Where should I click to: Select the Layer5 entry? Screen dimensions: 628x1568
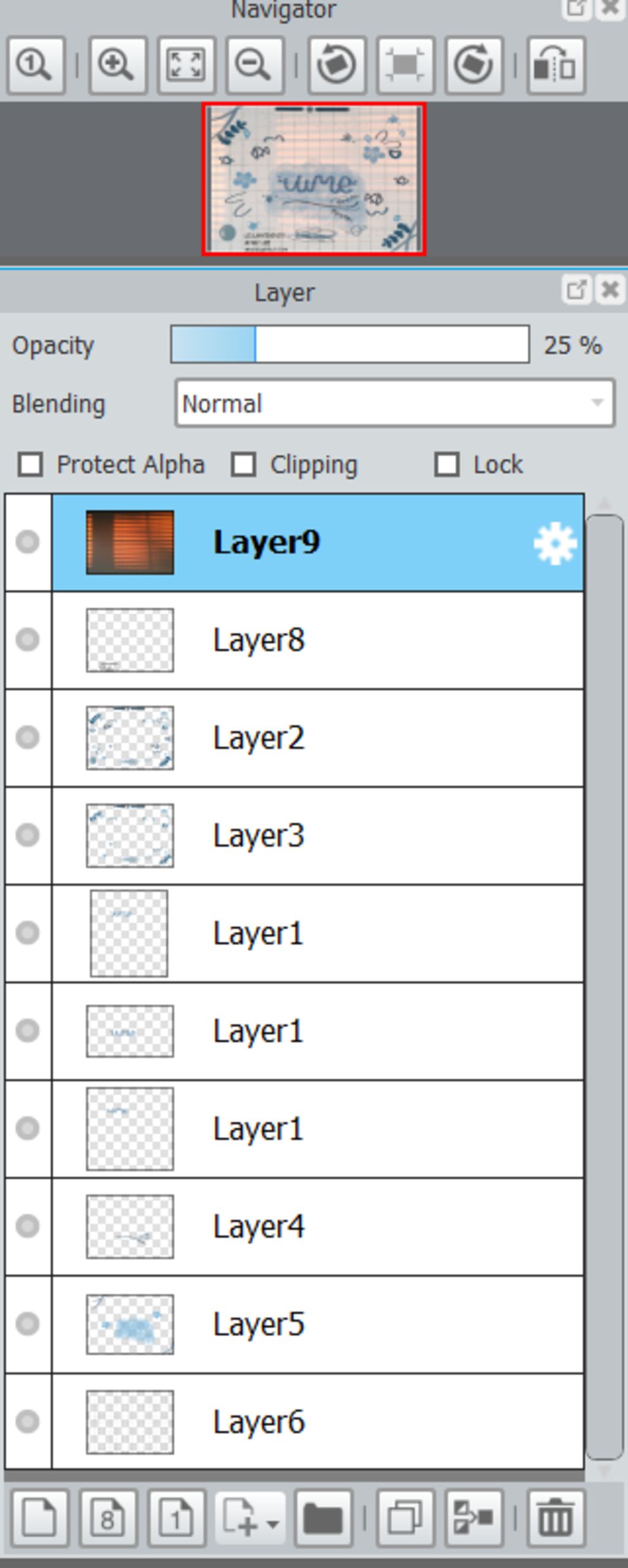click(318, 1324)
